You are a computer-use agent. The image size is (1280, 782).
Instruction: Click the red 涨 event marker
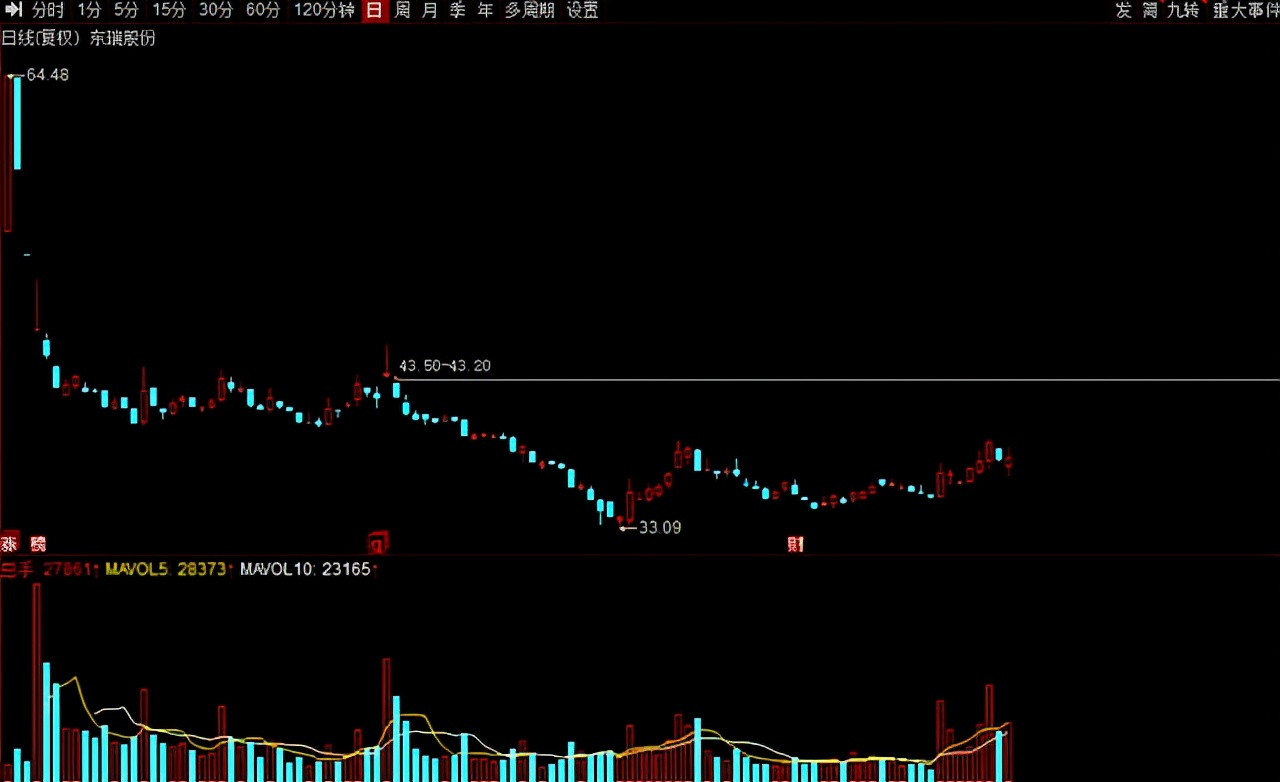pos(10,544)
